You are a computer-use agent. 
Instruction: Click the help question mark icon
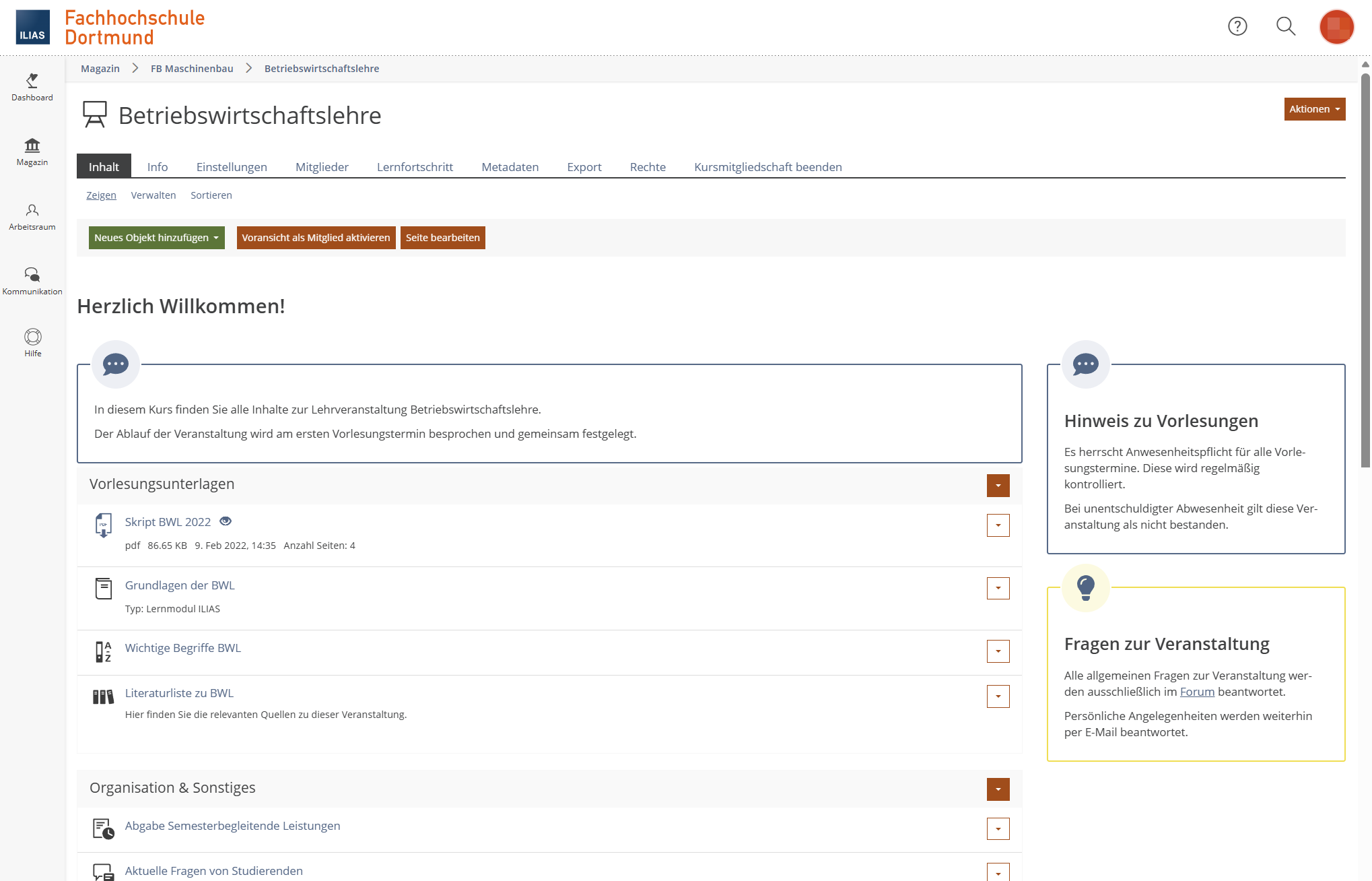tap(1237, 26)
